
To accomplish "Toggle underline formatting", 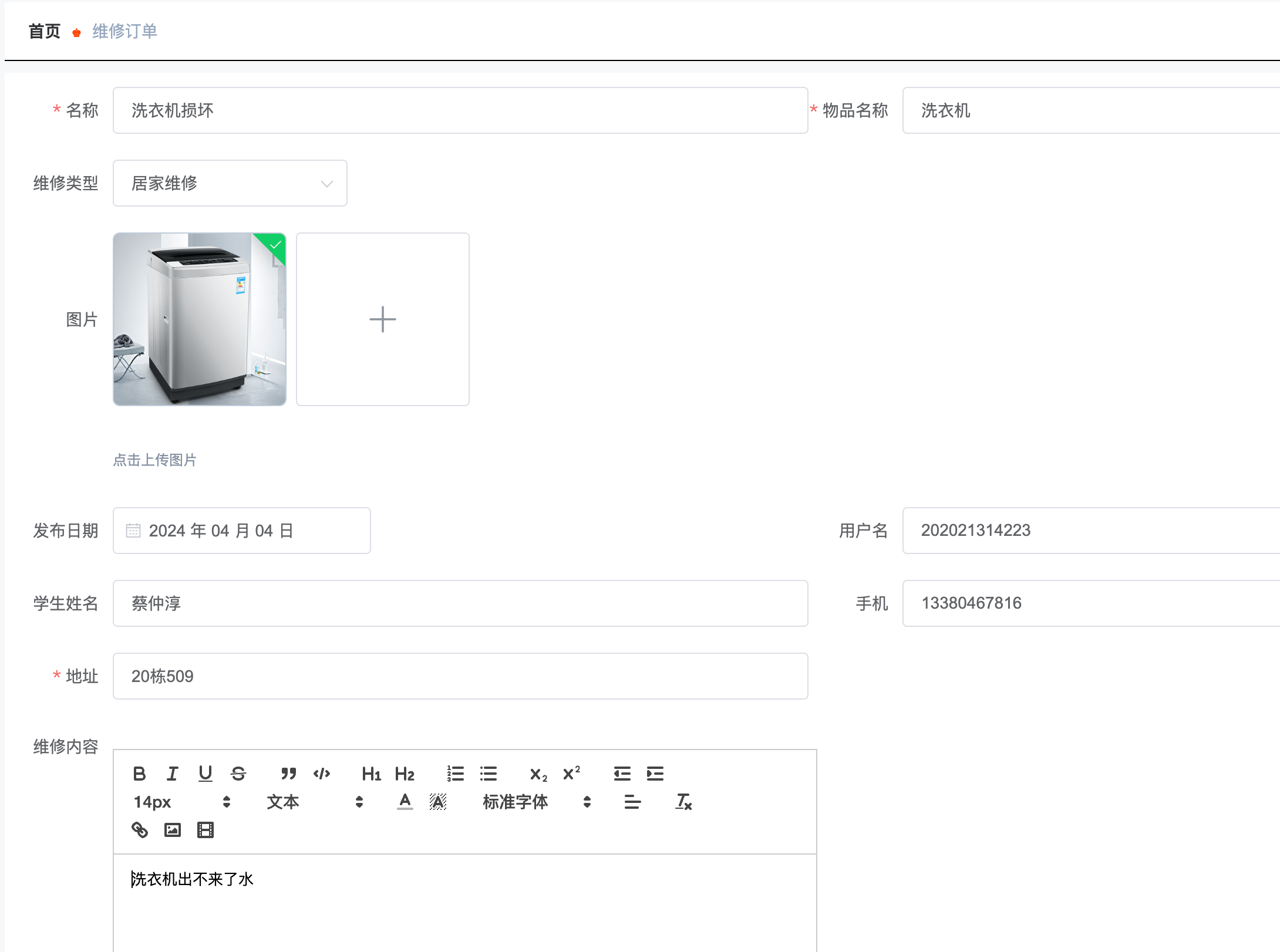I will point(205,774).
